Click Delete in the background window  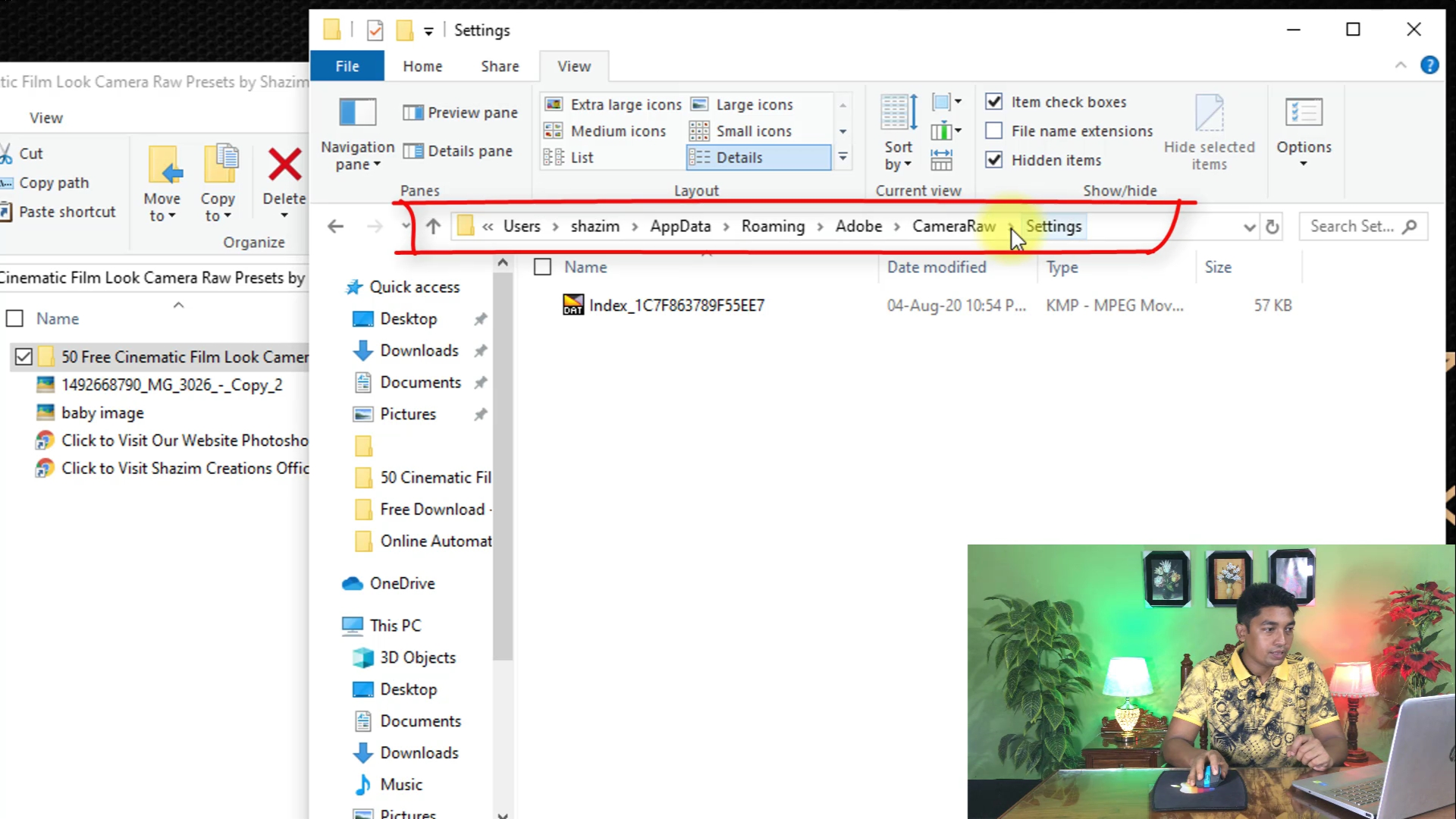coord(284,183)
